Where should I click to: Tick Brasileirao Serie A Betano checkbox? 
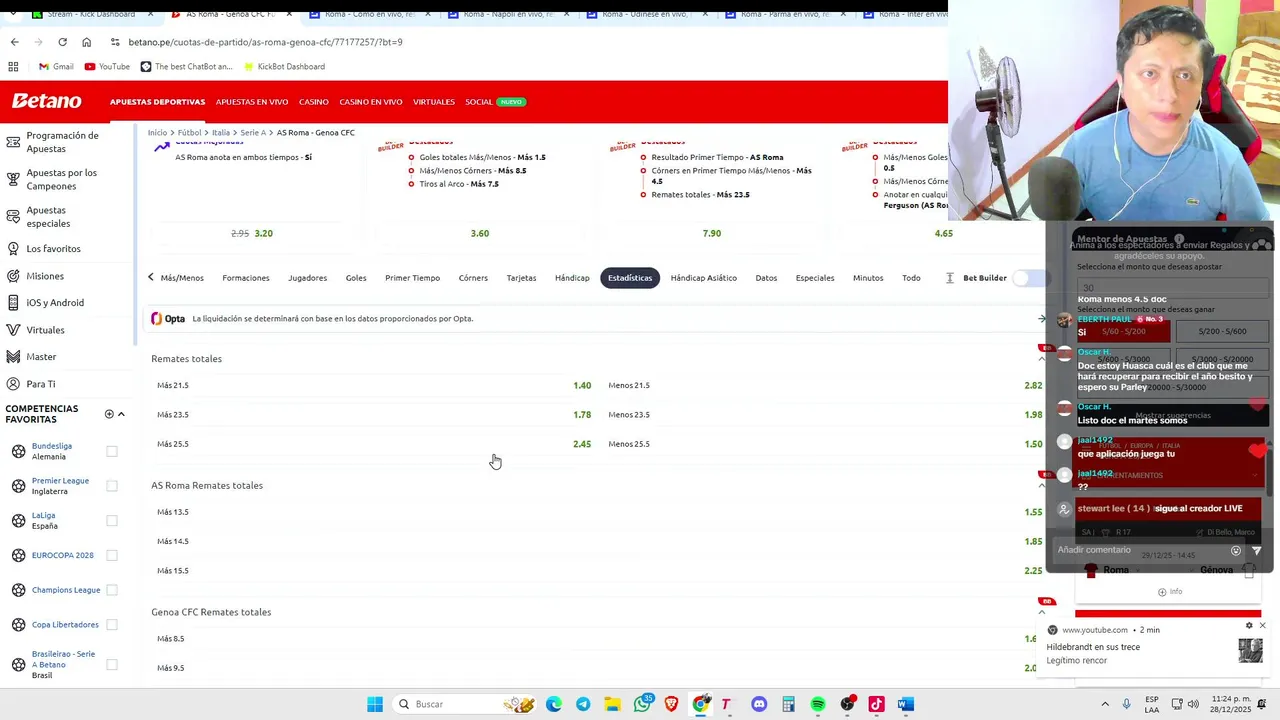(112, 664)
